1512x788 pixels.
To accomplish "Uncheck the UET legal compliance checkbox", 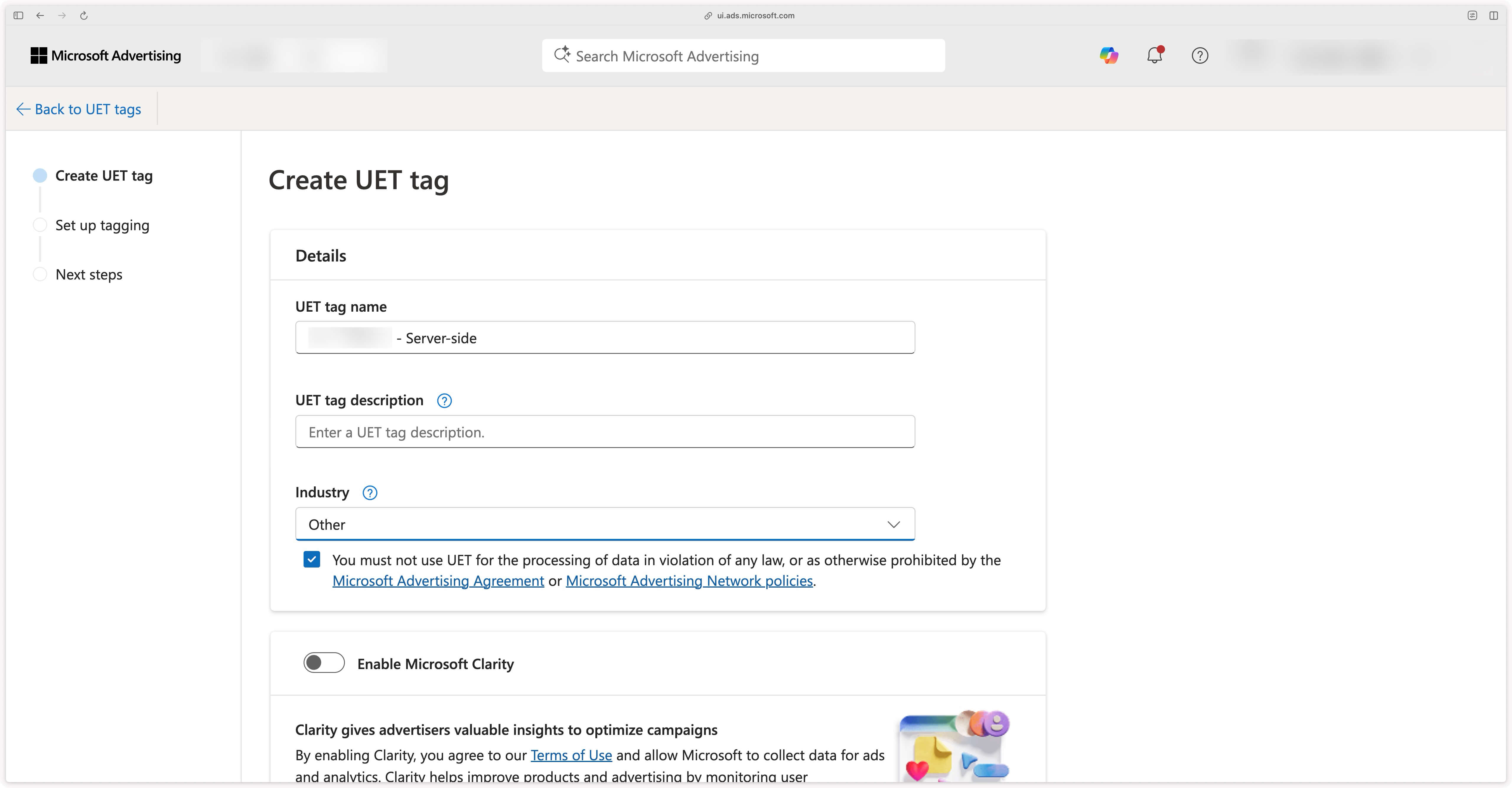I will pyautogui.click(x=312, y=560).
